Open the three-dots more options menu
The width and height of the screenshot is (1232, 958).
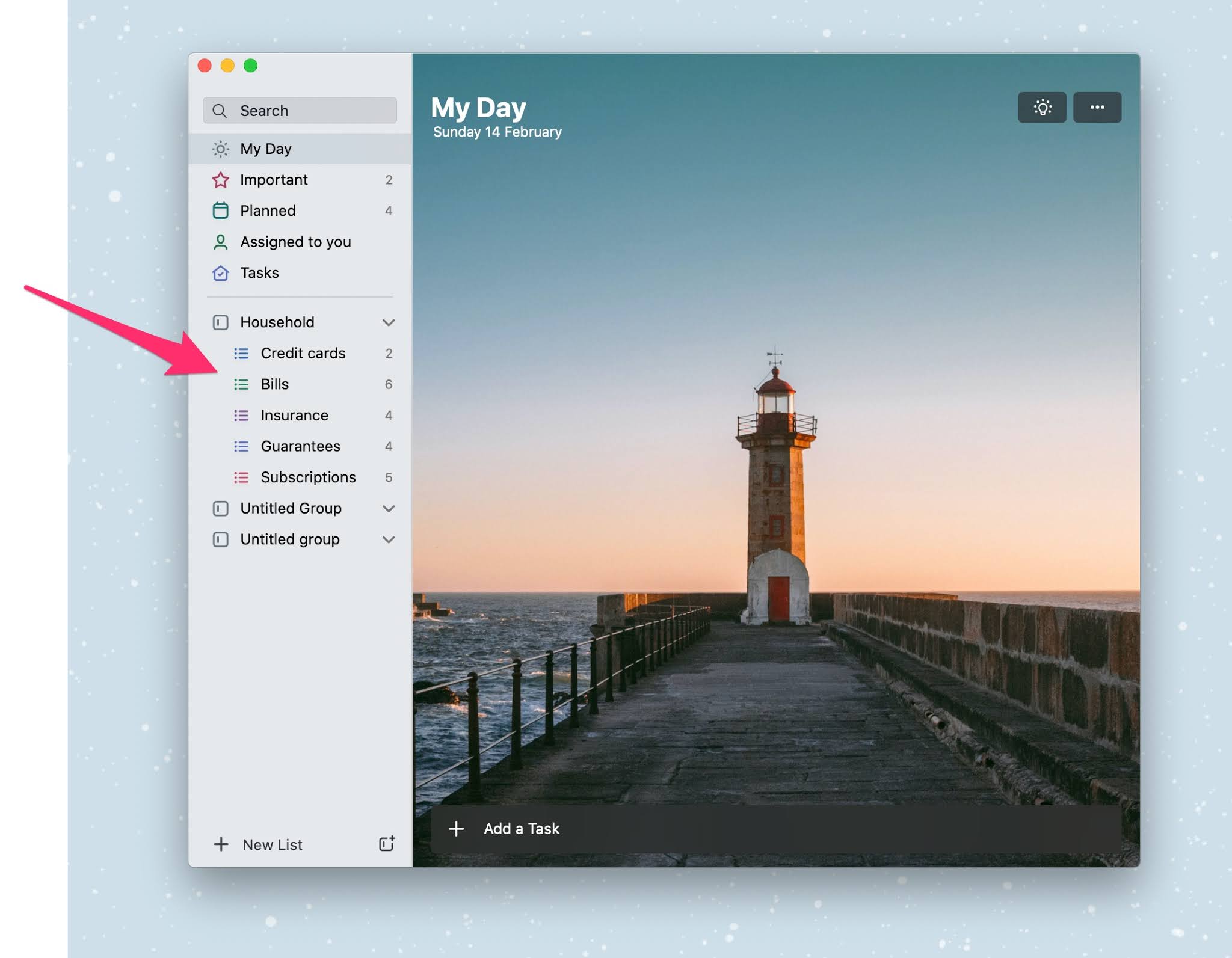pos(1097,108)
